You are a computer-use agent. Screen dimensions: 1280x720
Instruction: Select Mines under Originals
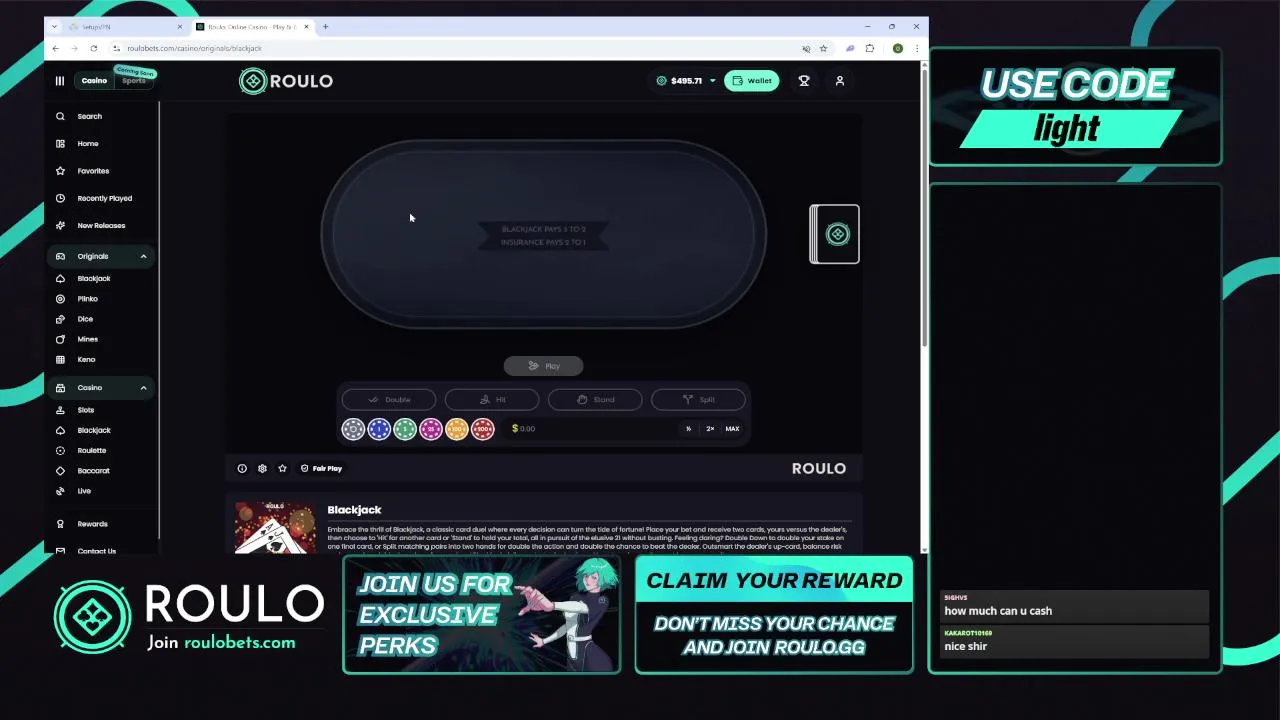78,339
